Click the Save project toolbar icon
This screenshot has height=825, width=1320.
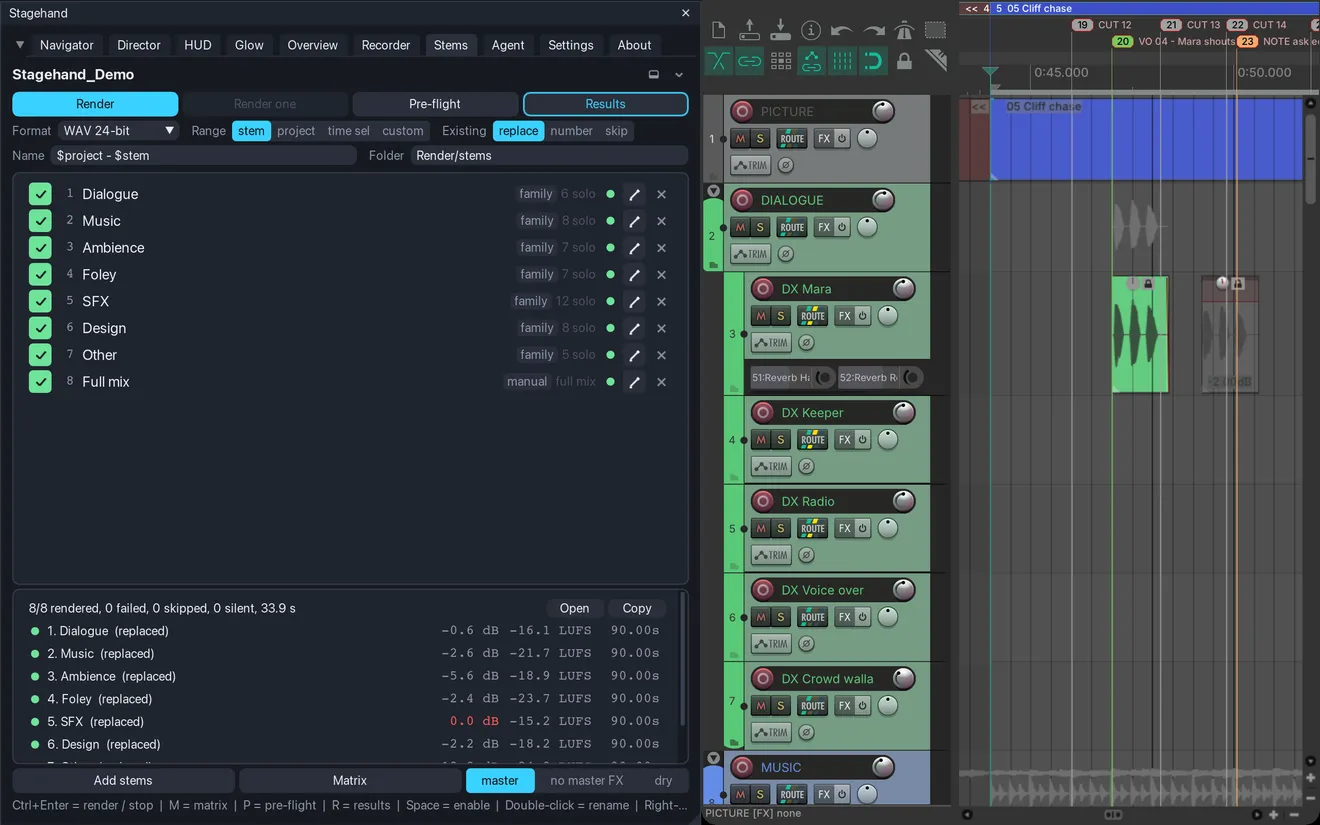coord(781,30)
